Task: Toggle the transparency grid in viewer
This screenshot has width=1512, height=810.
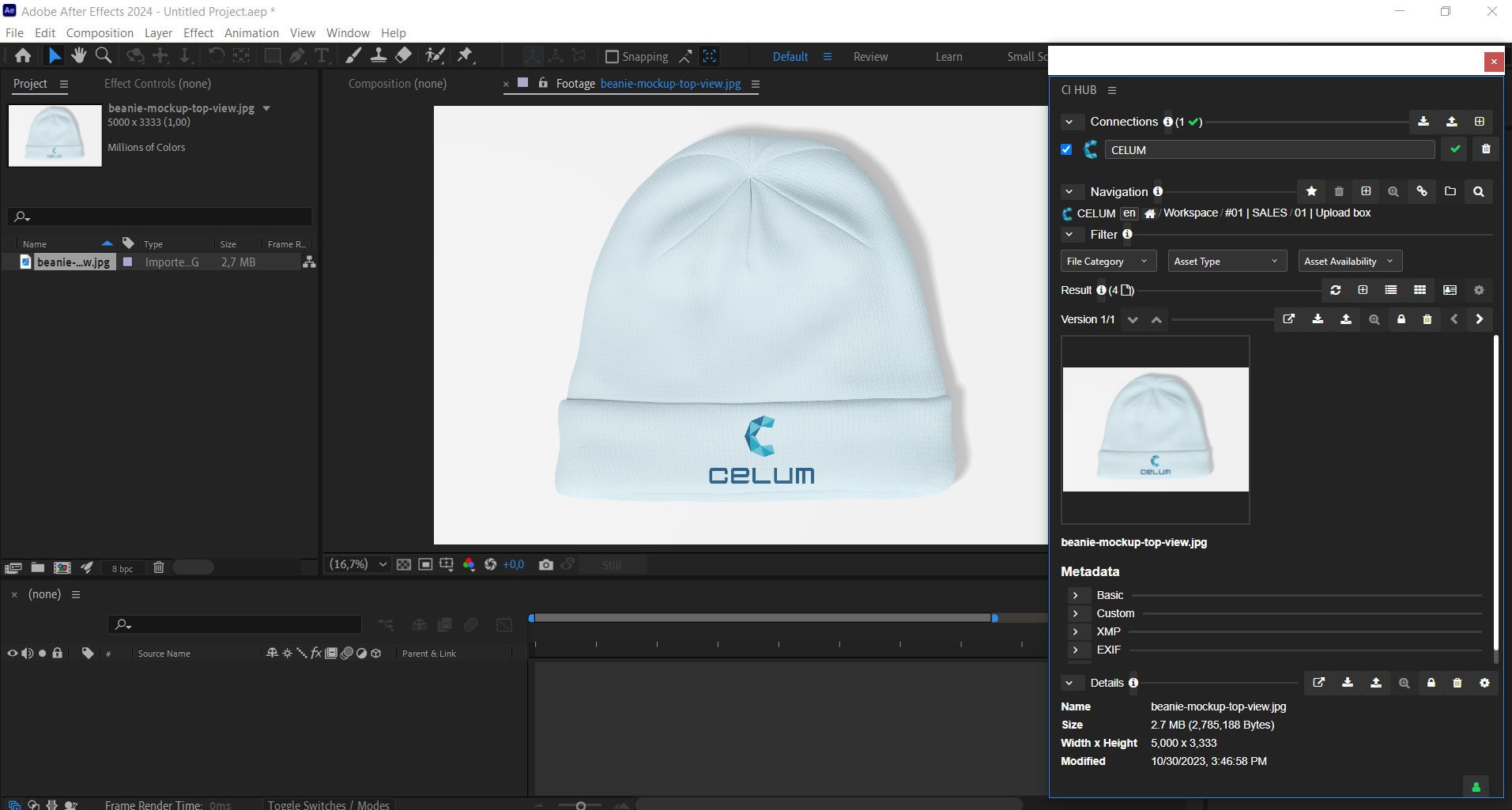Action: 404,565
